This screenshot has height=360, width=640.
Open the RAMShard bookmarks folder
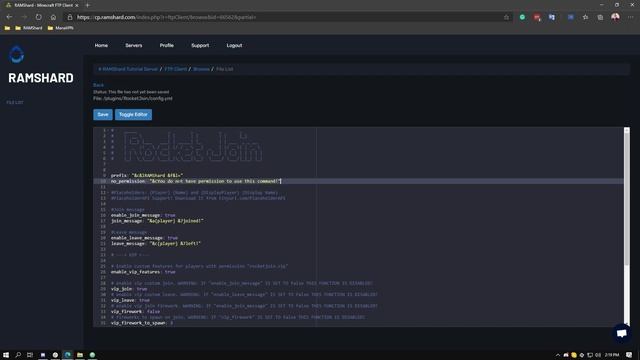(x=29, y=28)
